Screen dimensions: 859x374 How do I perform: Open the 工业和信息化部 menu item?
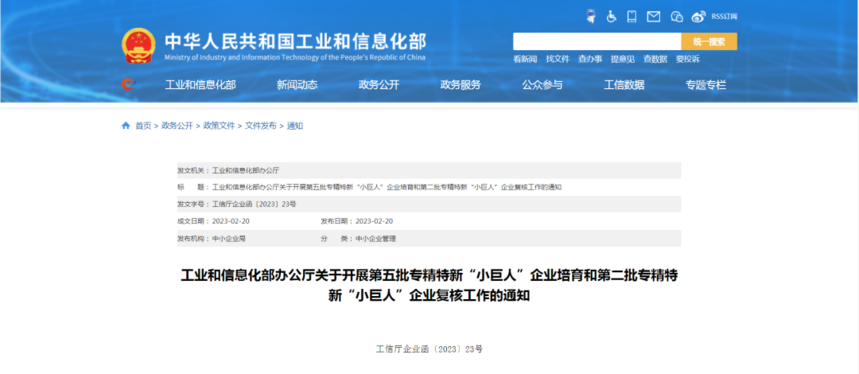(201, 85)
